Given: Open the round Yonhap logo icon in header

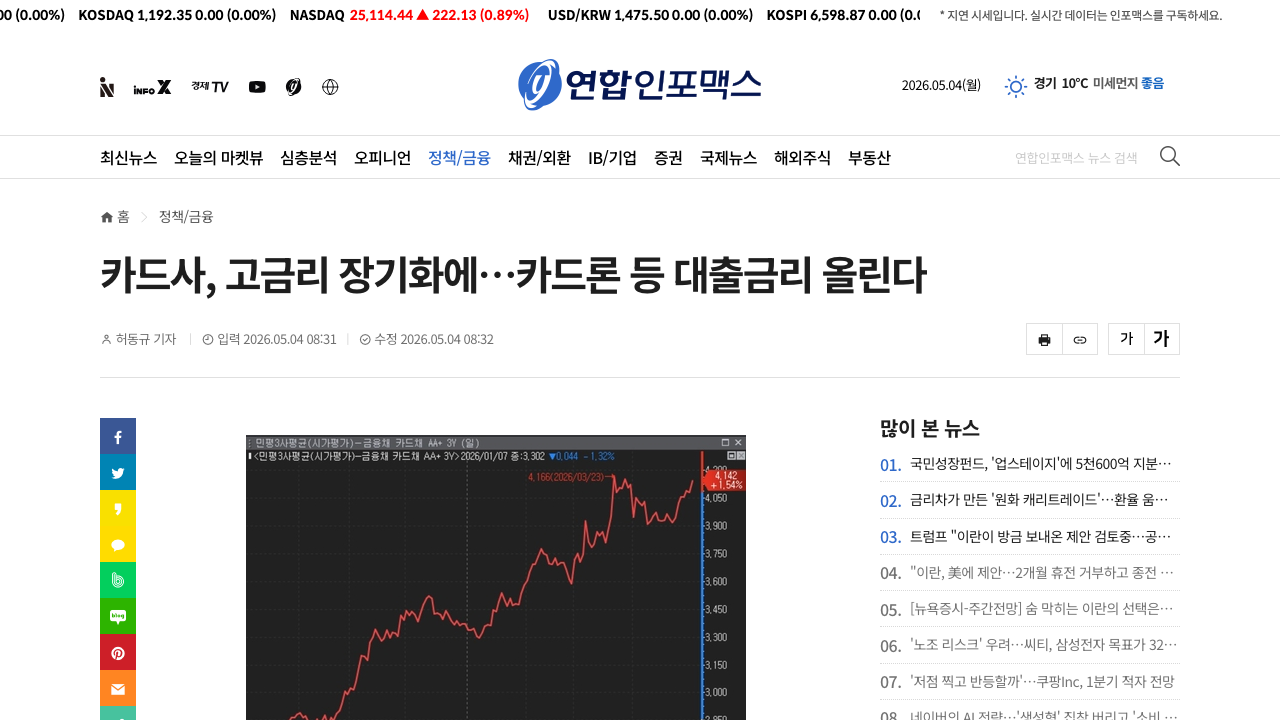Looking at the screenshot, I should [293, 87].
